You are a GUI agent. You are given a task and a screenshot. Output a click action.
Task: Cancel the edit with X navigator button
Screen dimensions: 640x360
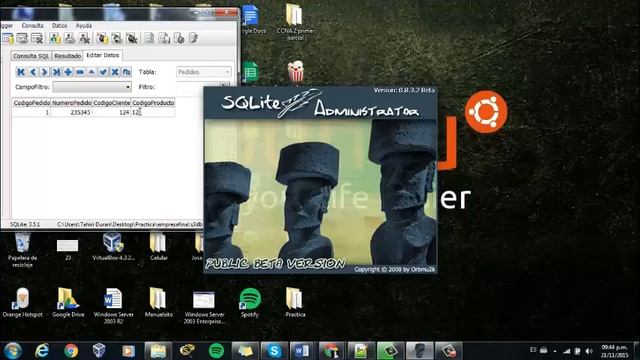tap(115, 72)
